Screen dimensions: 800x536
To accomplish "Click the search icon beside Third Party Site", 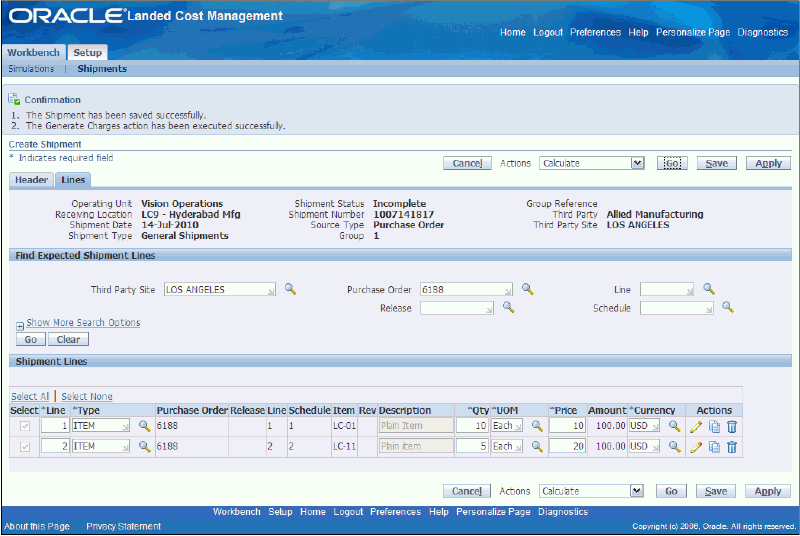I will coord(291,290).
